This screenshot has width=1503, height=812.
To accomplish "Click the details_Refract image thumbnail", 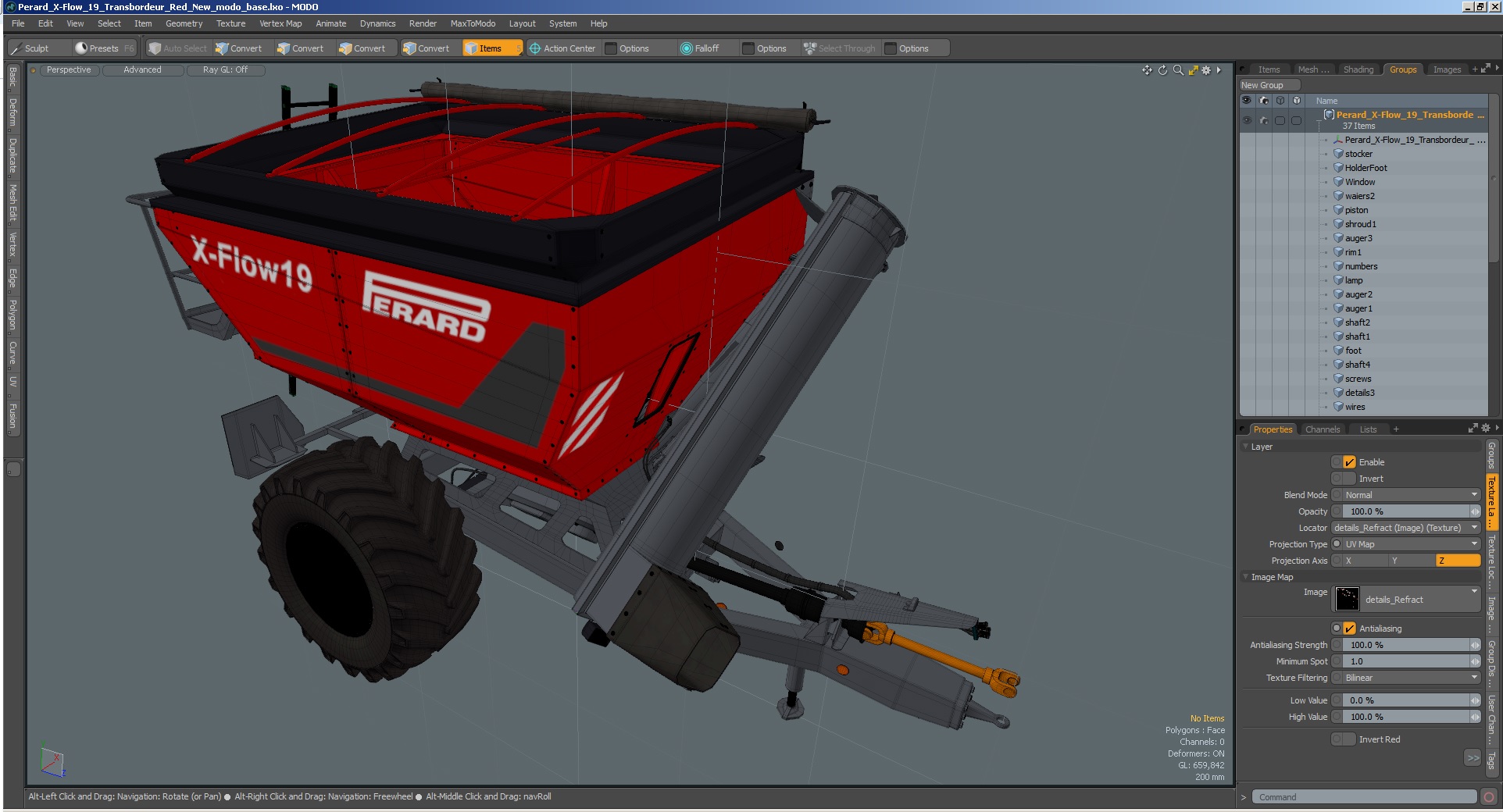I will tap(1348, 599).
